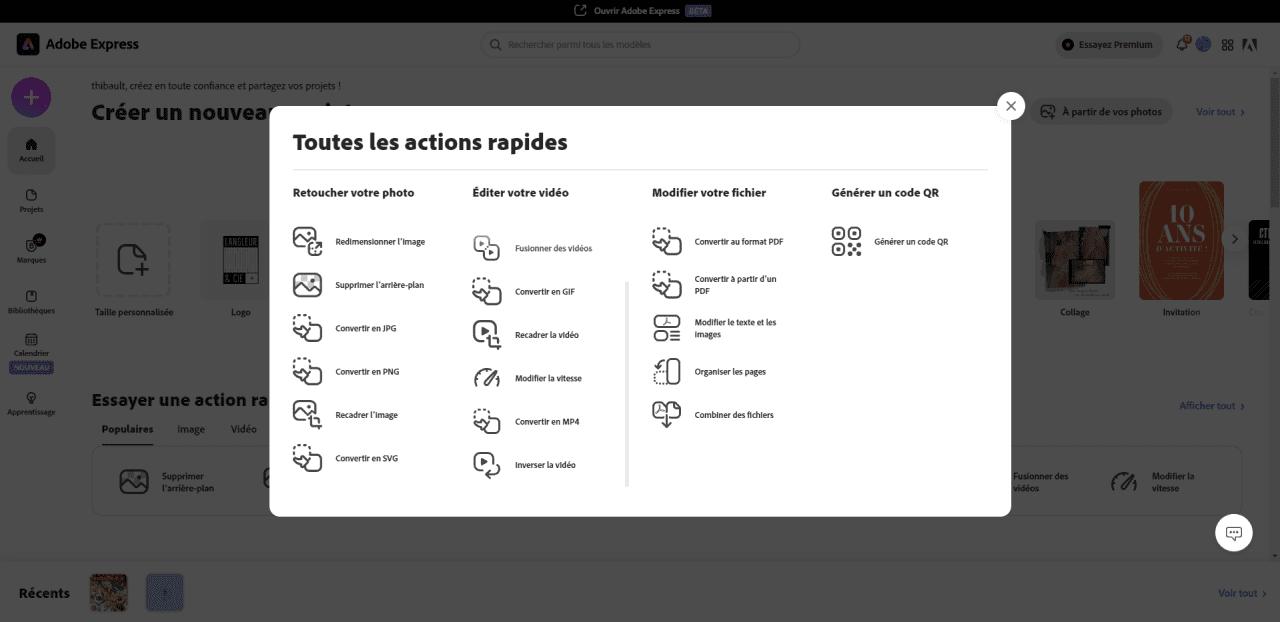Open the Modifier la vitesse video tool

(x=548, y=378)
